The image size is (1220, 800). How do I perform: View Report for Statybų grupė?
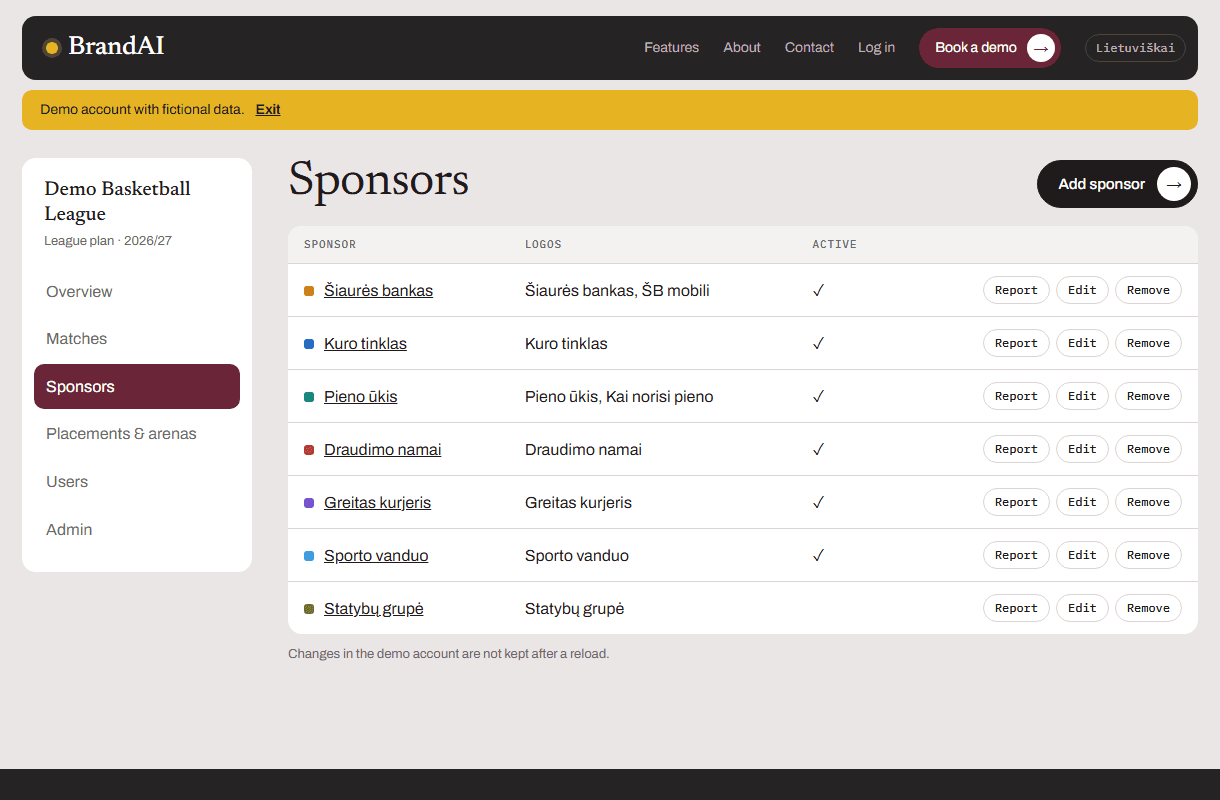(1016, 608)
